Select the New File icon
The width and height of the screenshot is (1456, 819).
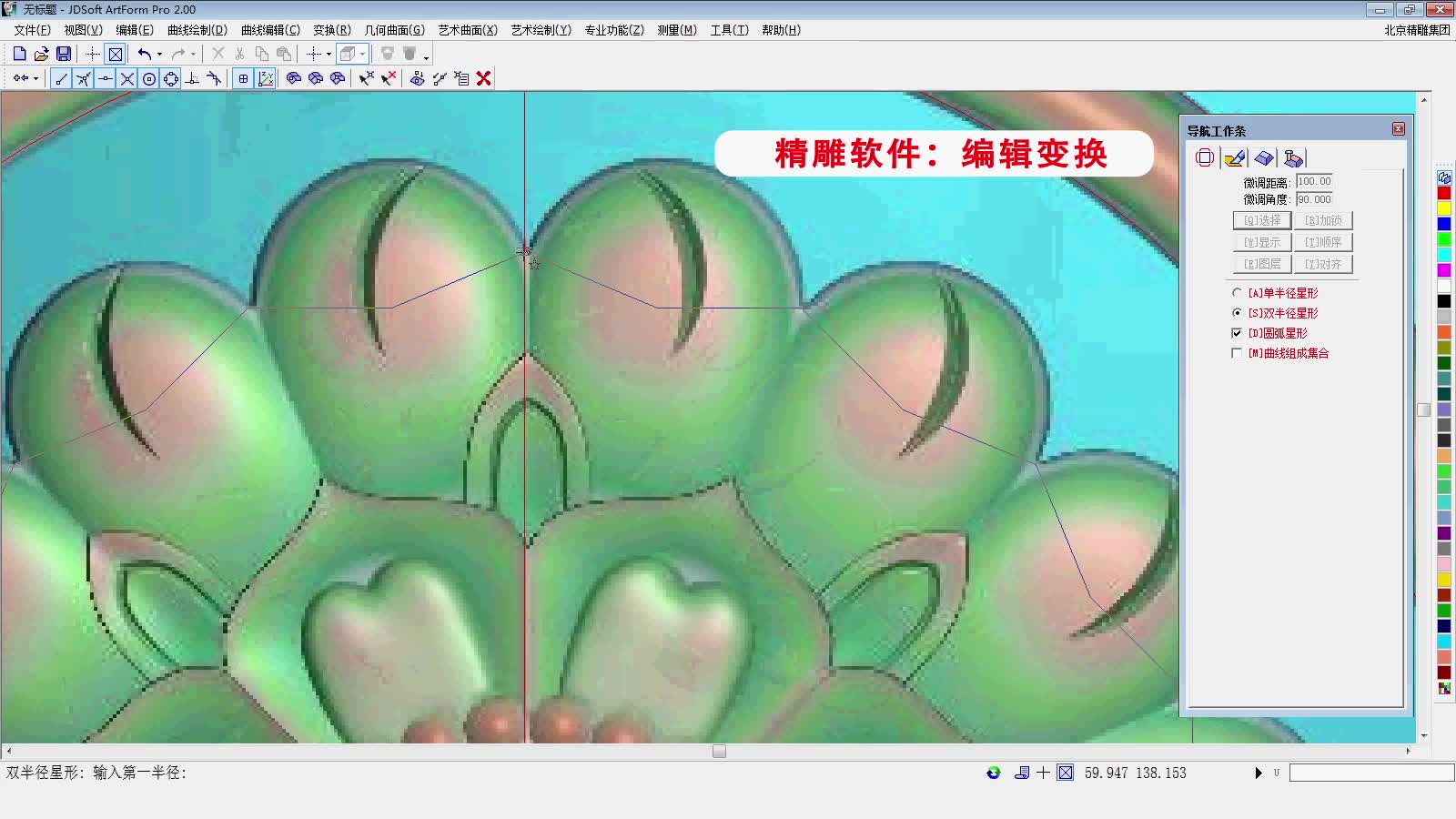(20, 53)
